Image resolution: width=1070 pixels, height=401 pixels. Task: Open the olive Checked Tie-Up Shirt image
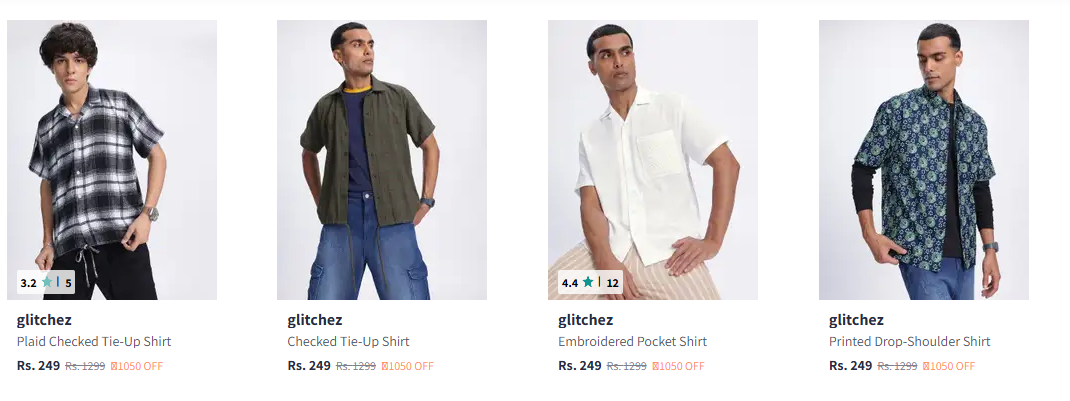pos(382,160)
